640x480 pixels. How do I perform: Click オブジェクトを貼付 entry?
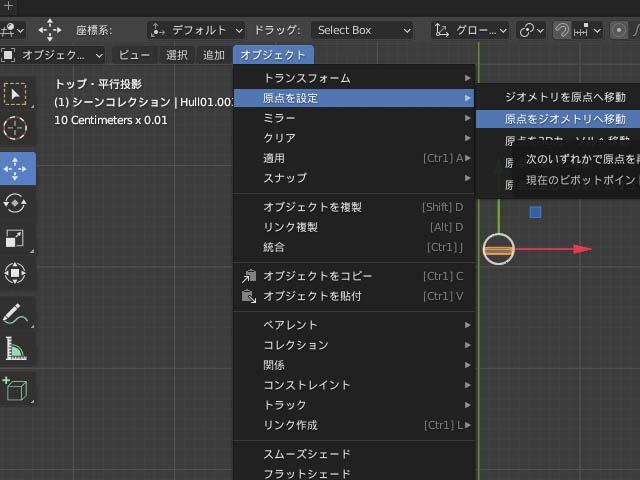(x=354, y=296)
